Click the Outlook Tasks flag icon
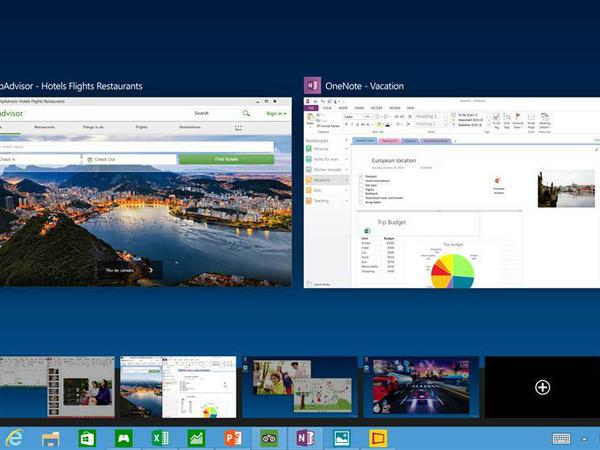Viewport: 600px width, 450px height. tap(518, 121)
